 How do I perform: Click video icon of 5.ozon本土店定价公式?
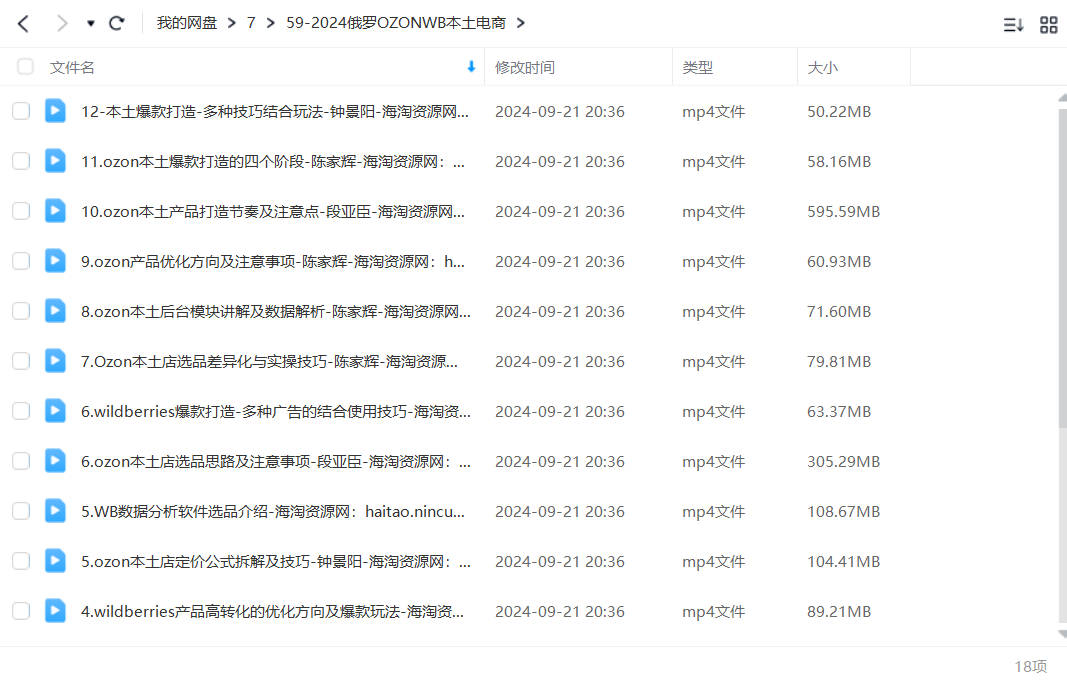point(55,562)
